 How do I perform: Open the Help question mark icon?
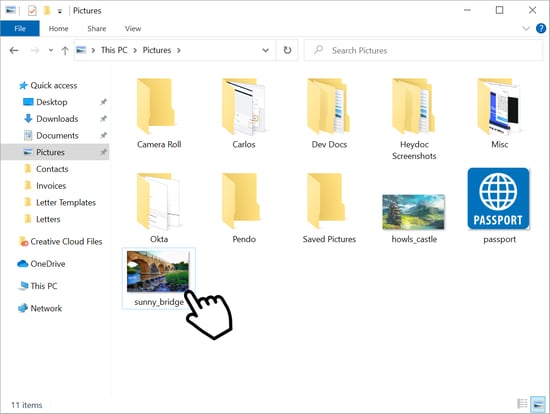541,28
